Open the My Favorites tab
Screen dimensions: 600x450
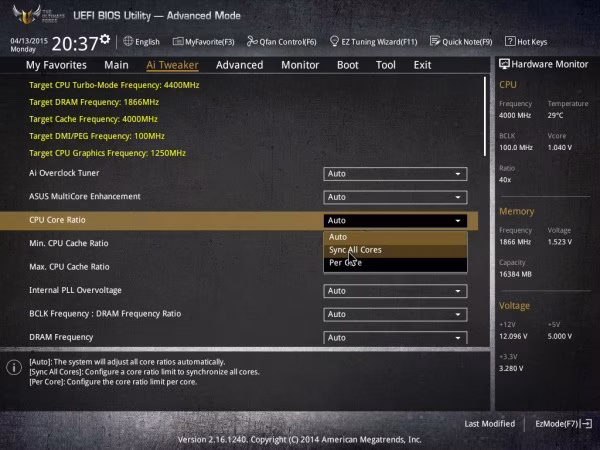pyautogui.click(x=56, y=65)
